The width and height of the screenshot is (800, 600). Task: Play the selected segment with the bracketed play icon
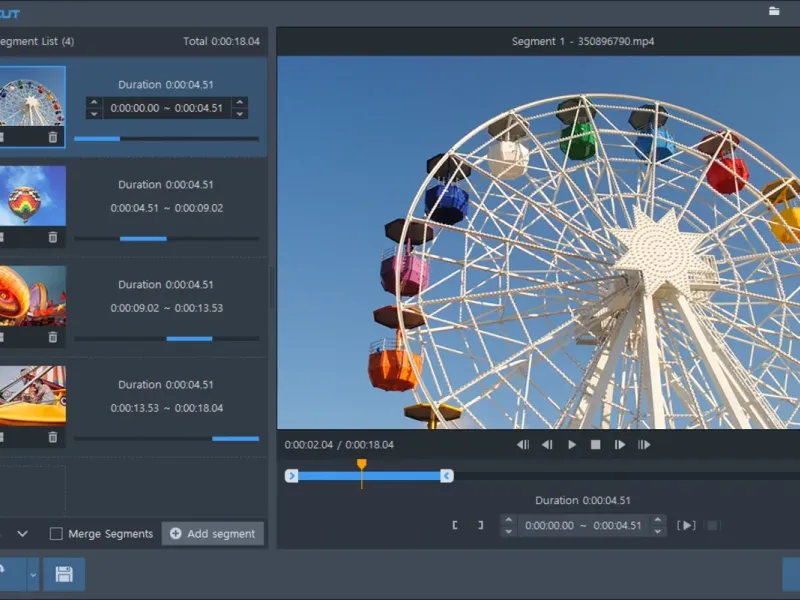687,525
